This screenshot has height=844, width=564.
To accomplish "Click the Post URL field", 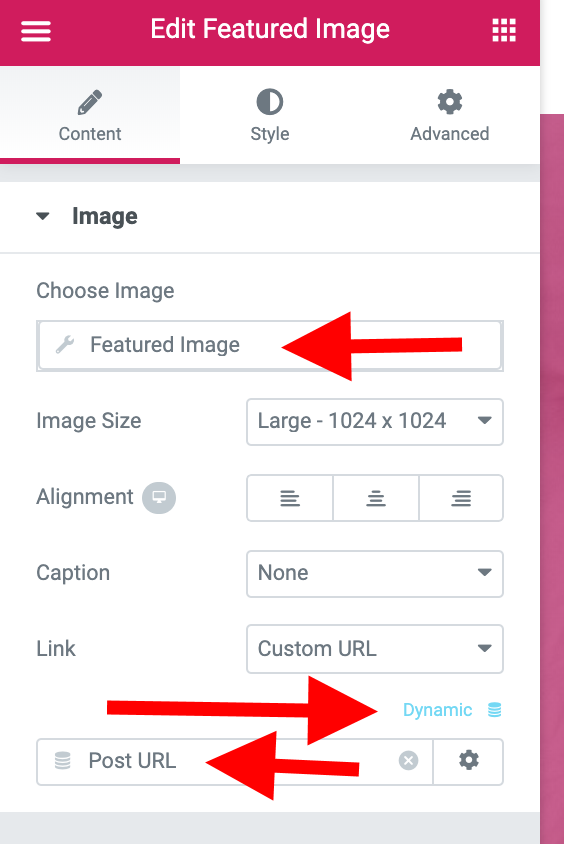I will 235,761.
